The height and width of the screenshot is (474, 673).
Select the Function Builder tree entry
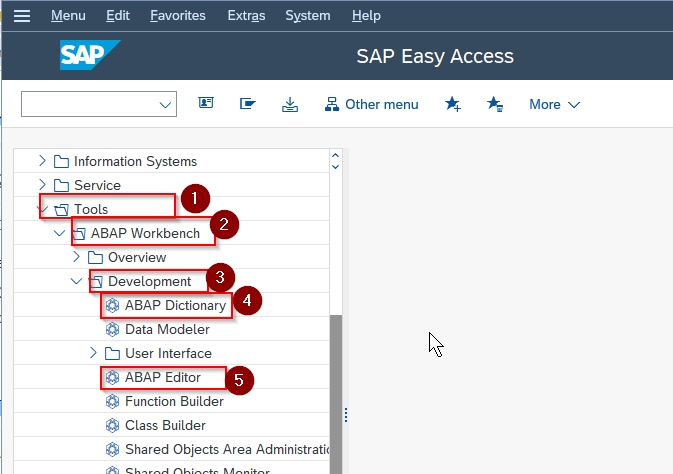[x=174, y=401]
